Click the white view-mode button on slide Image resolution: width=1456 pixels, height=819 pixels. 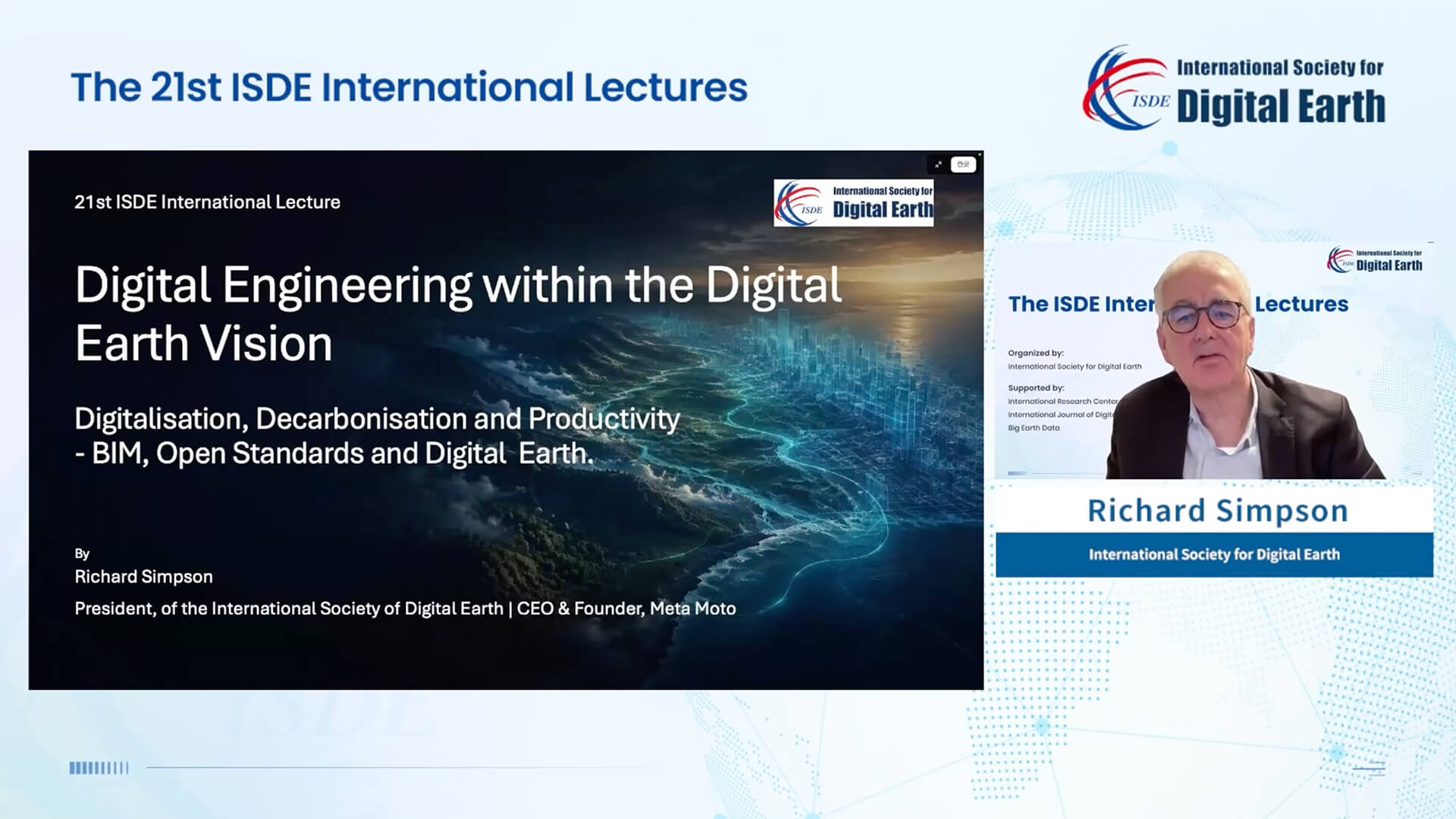[x=963, y=165]
